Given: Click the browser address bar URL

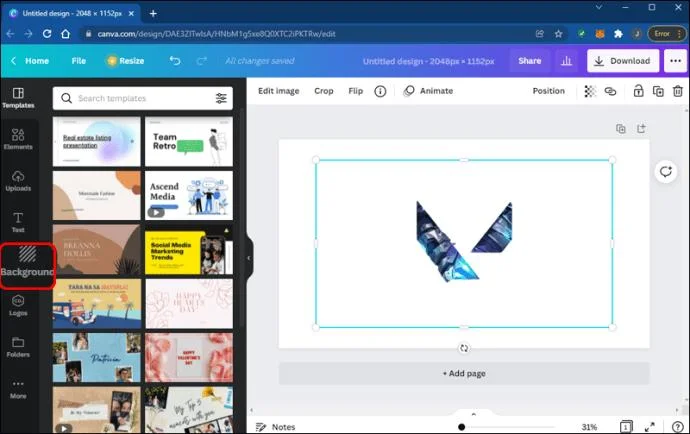Looking at the screenshot, I should 217,34.
